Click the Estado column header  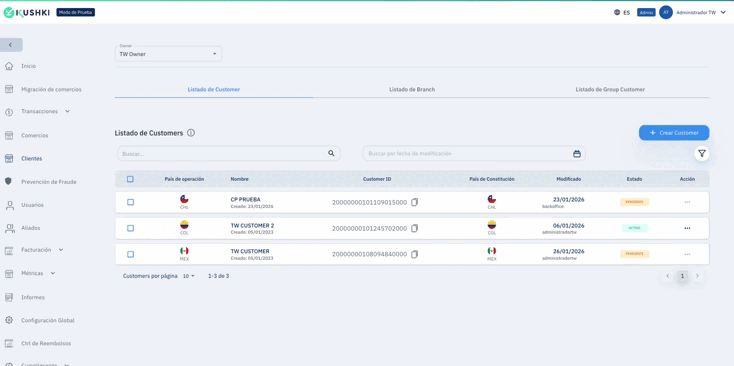point(634,179)
